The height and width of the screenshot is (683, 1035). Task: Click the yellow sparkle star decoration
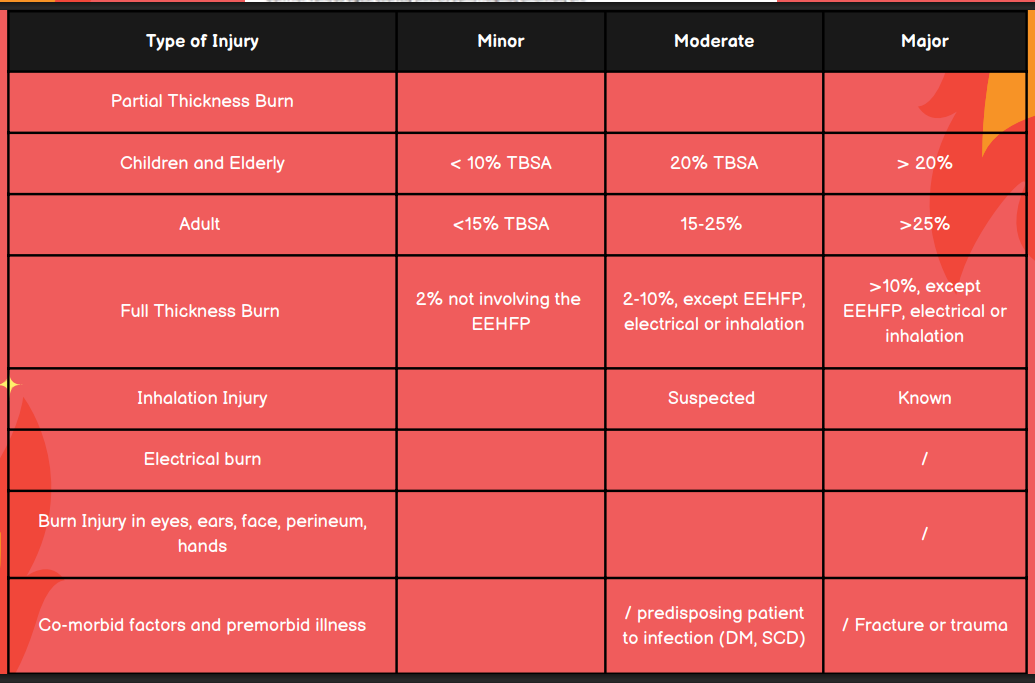point(9,384)
